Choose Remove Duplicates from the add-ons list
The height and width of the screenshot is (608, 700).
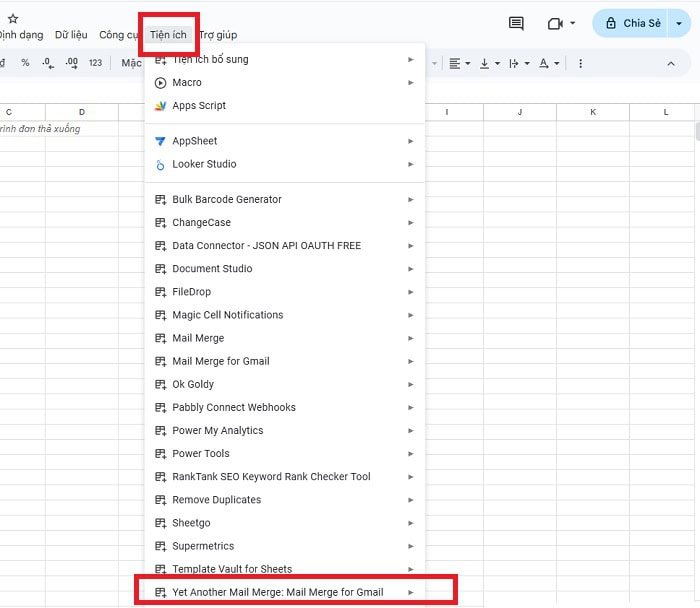(216, 500)
